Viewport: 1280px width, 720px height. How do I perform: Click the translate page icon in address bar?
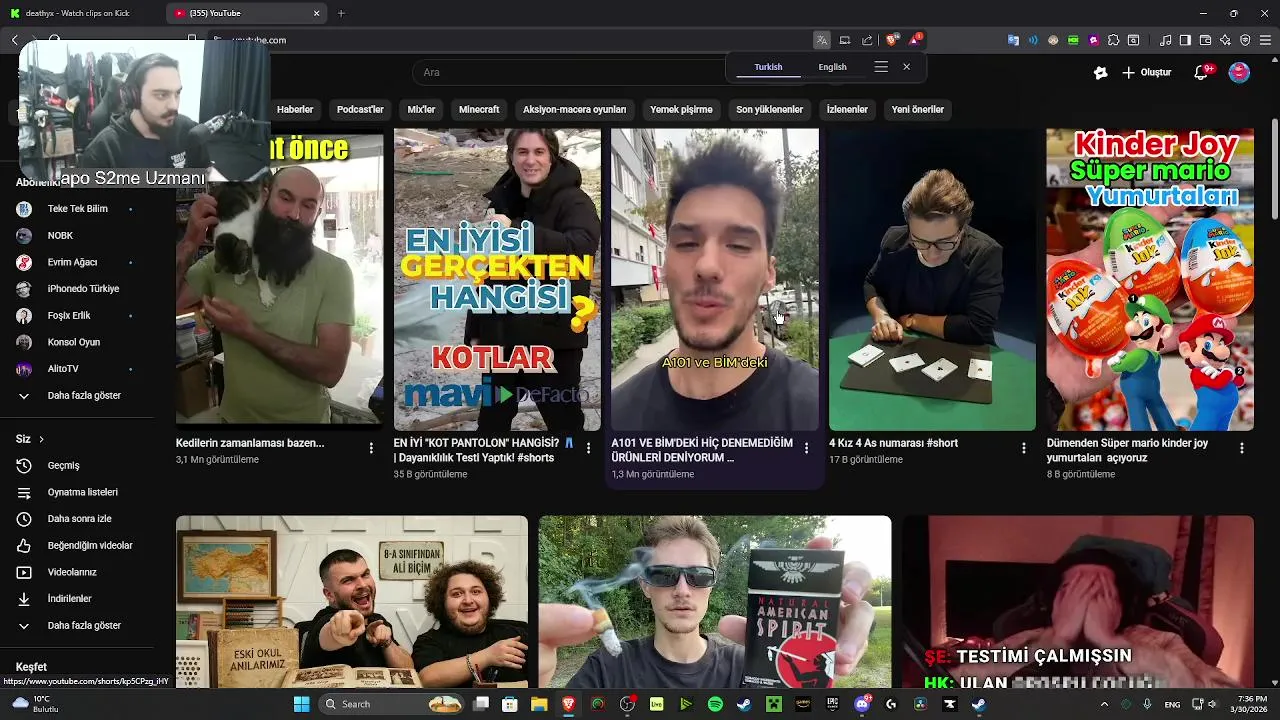[x=821, y=40]
